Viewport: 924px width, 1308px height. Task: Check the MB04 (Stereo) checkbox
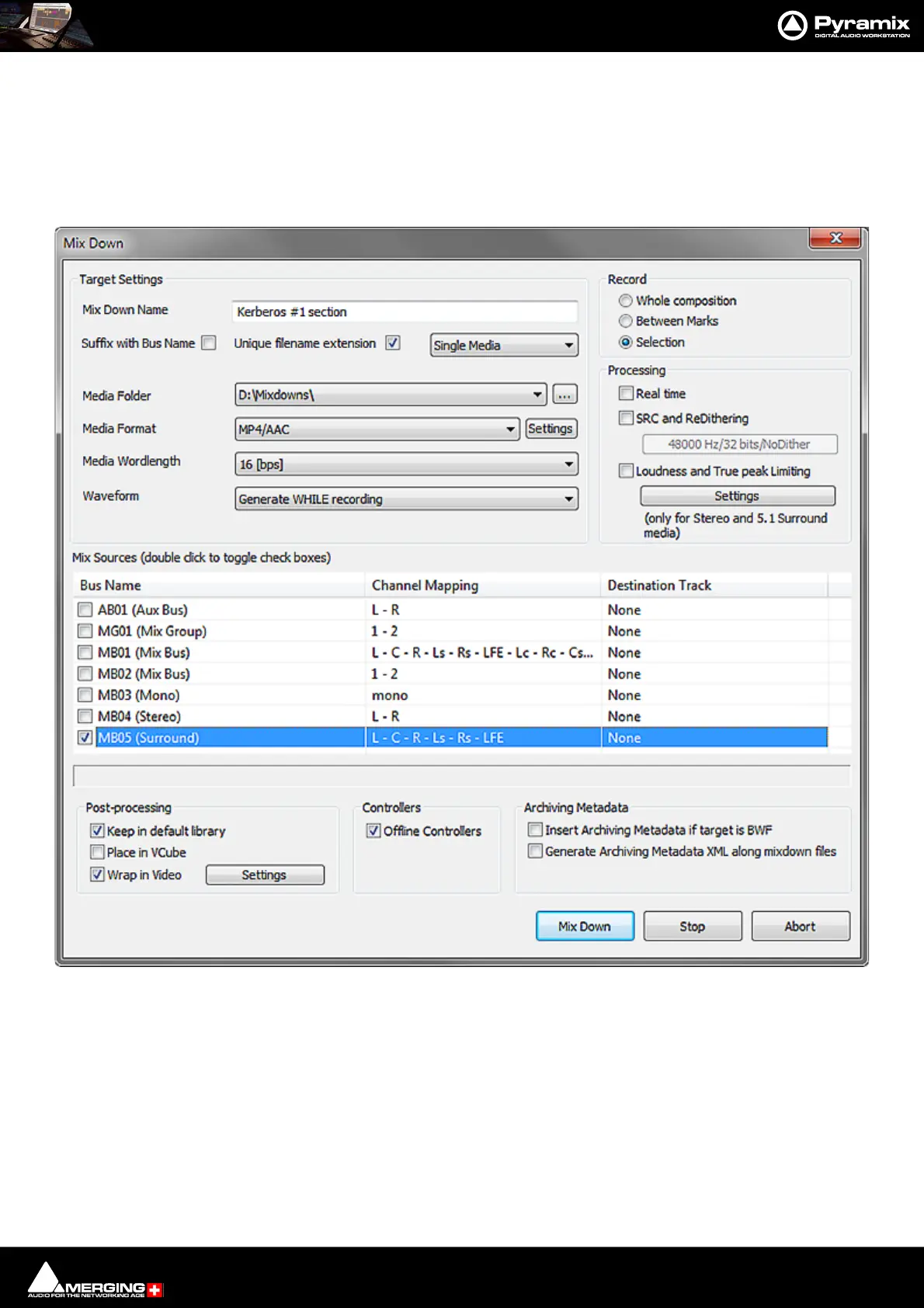(85, 716)
